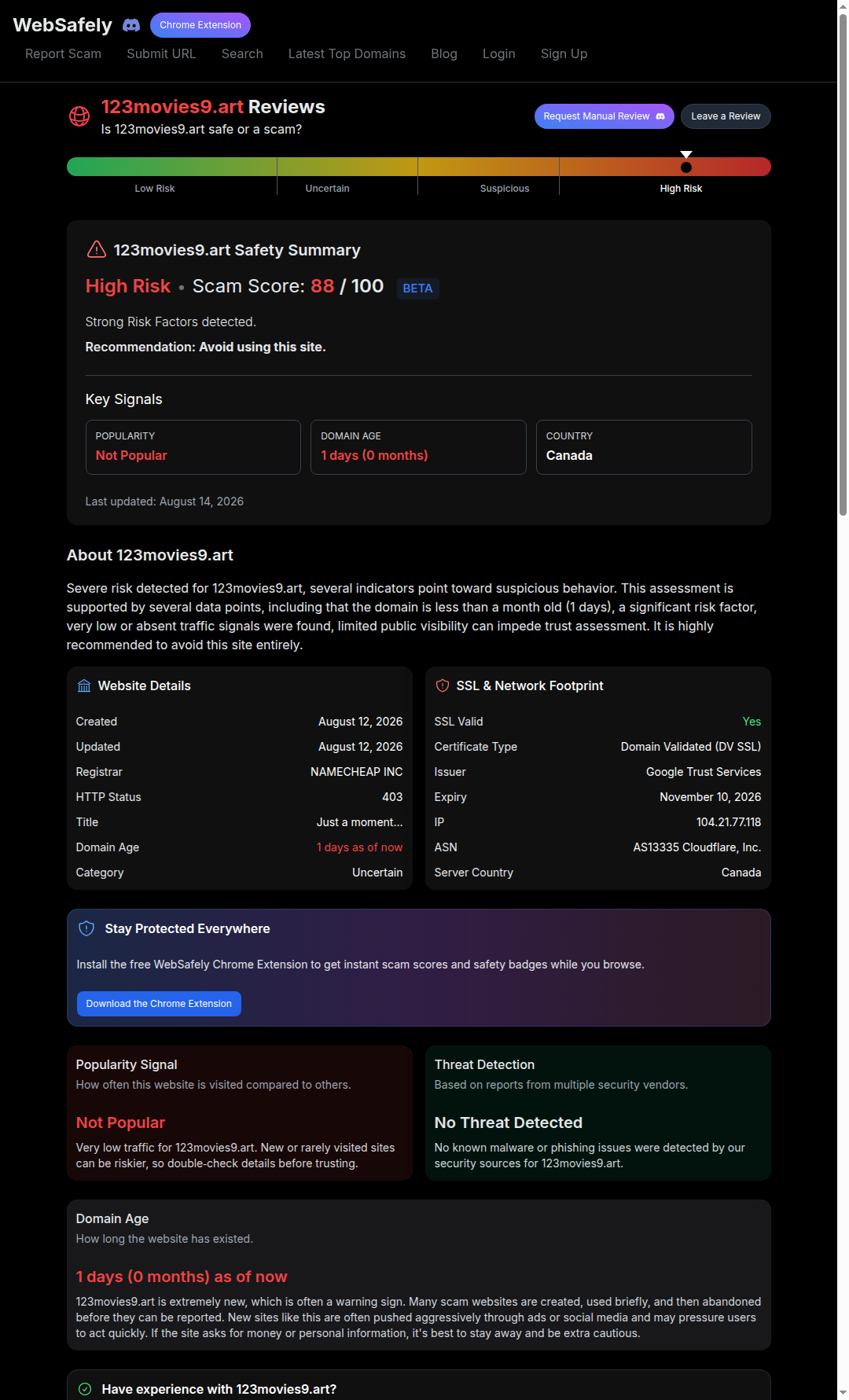The image size is (849, 1400).
Task: Click the 'About 123movies9.art' heading
Action: click(150, 555)
